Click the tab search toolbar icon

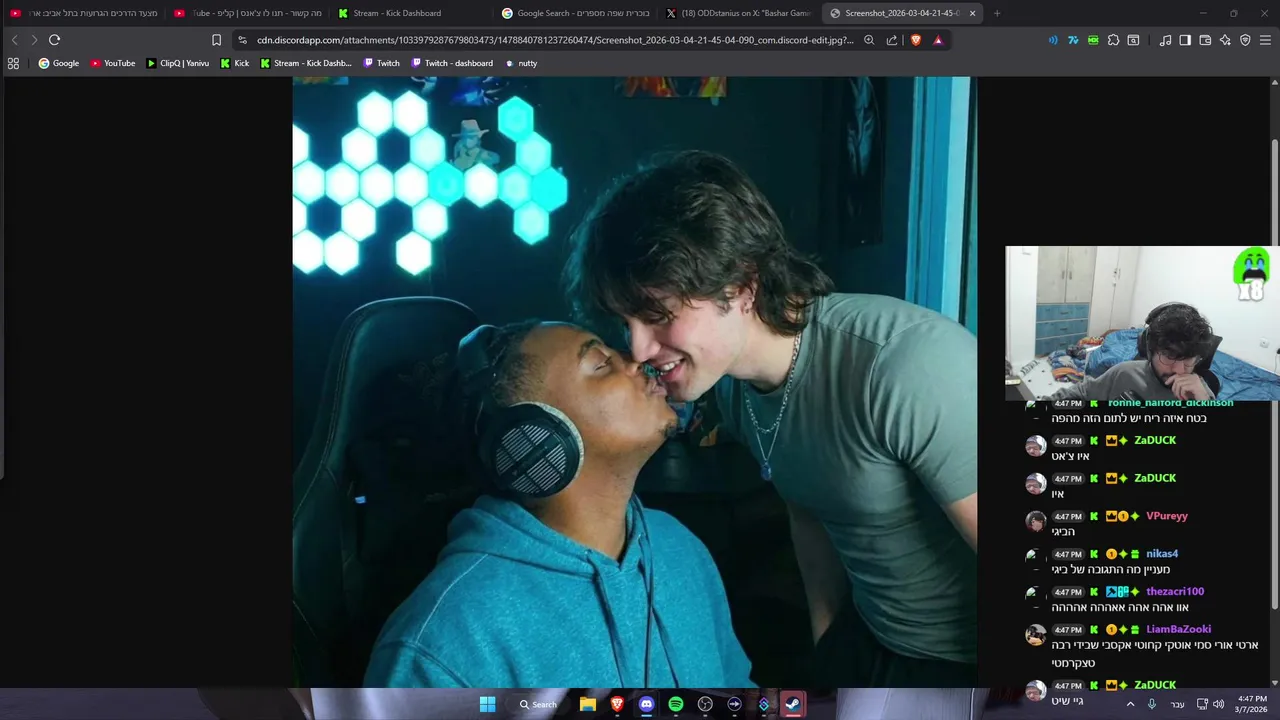1133,40
